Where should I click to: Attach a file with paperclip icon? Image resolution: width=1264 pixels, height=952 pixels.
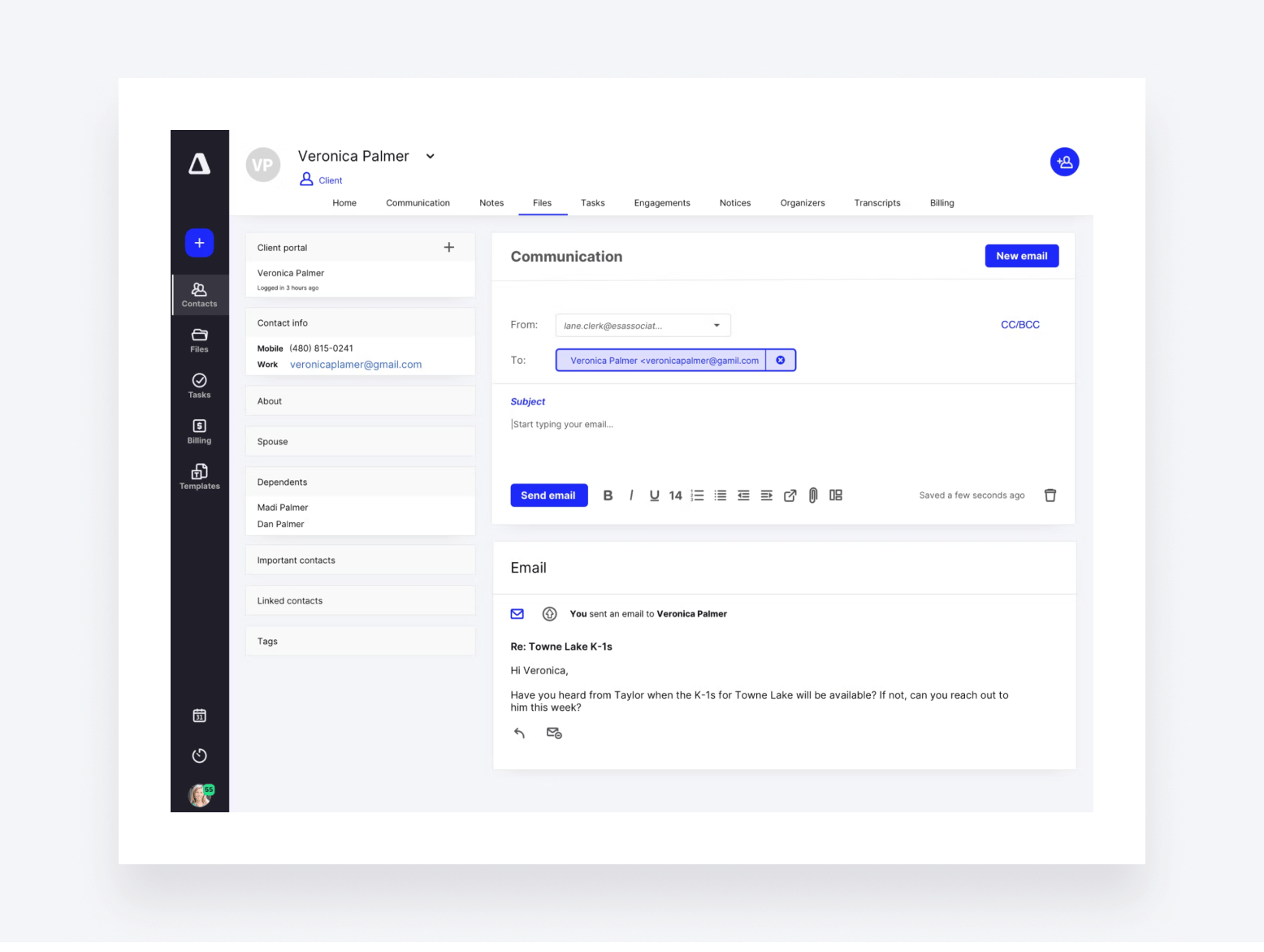(x=812, y=495)
